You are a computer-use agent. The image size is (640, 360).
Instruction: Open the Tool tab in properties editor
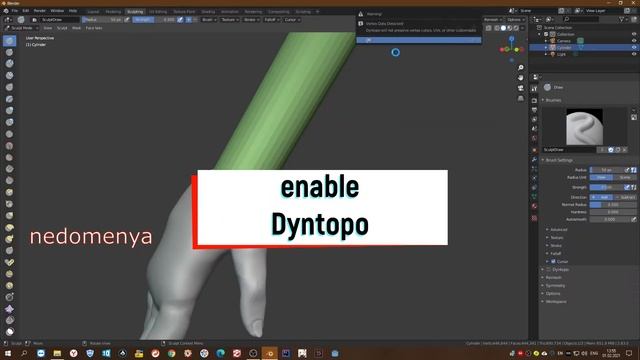coord(534,89)
